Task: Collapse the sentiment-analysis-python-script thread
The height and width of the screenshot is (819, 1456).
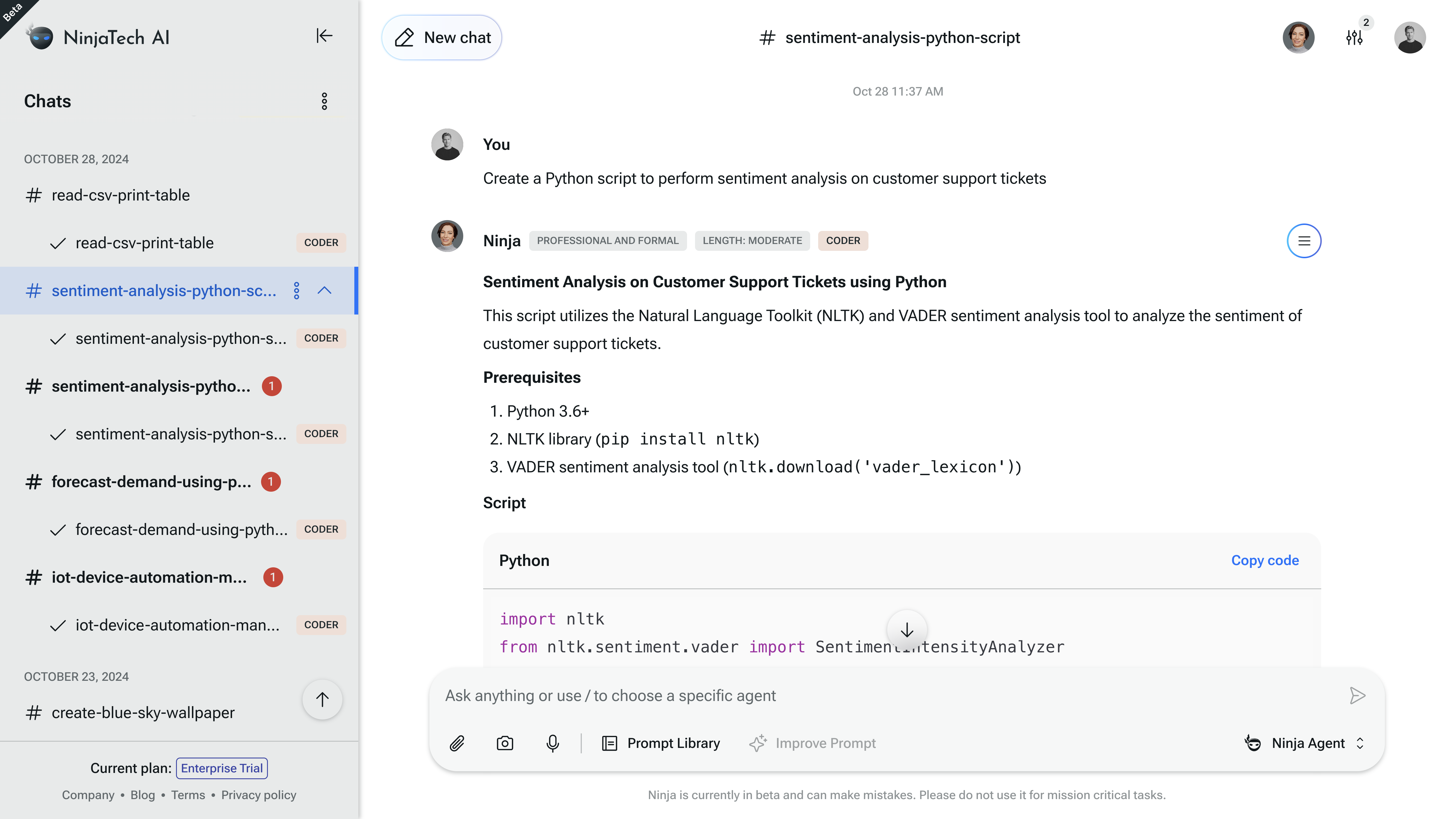Action: [x=324, y=291]
